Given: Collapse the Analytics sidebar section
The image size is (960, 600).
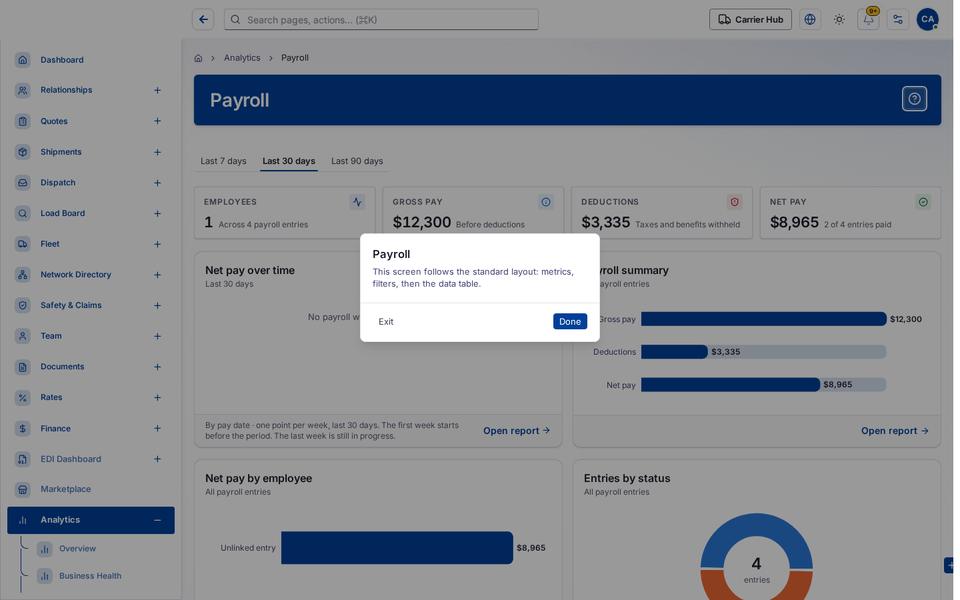Looking at the screenshot, I should (157, 520).
